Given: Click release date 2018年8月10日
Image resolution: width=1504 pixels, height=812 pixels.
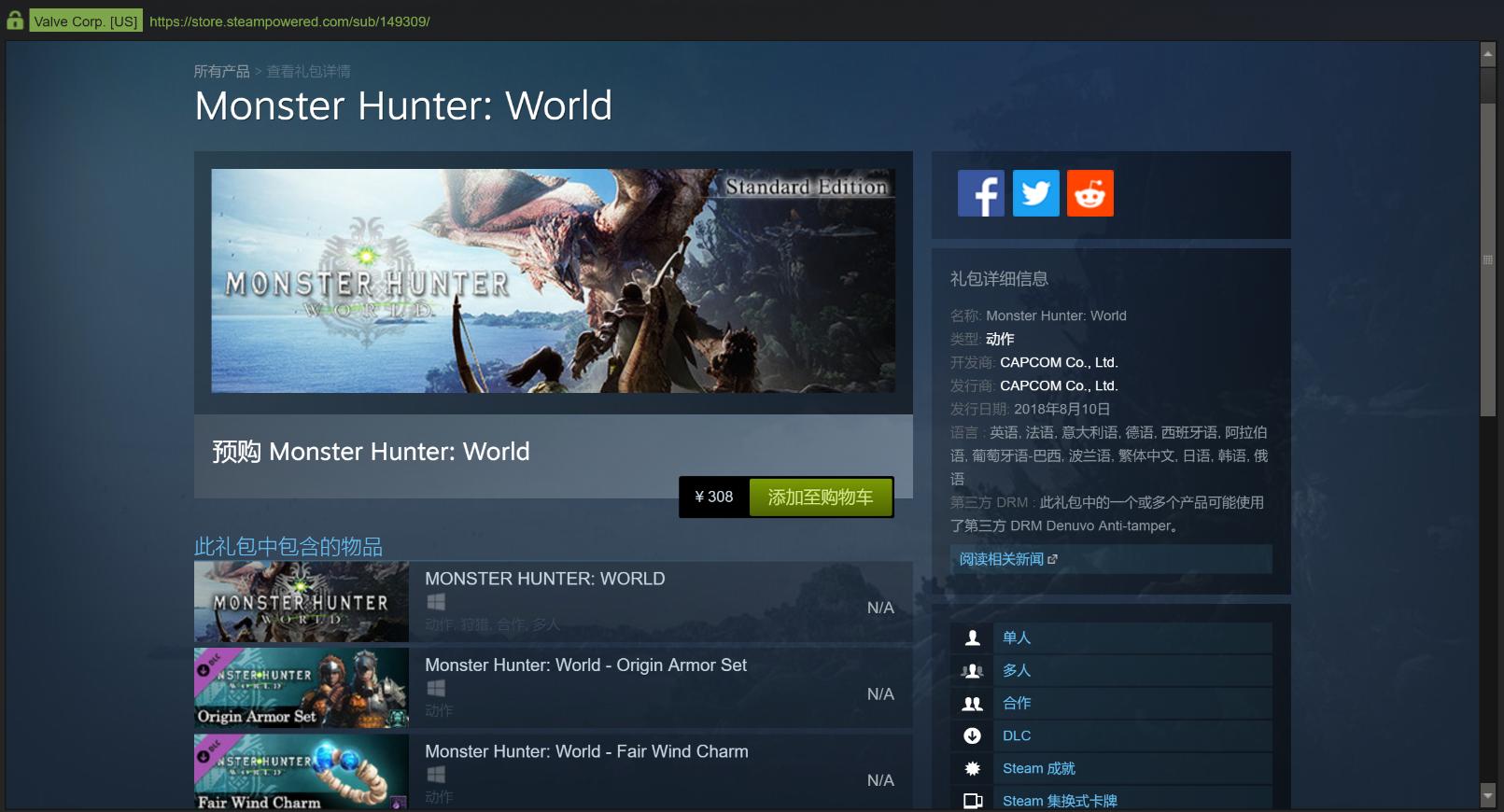Looking at the screenshot, I should (x=1061, y=409).
